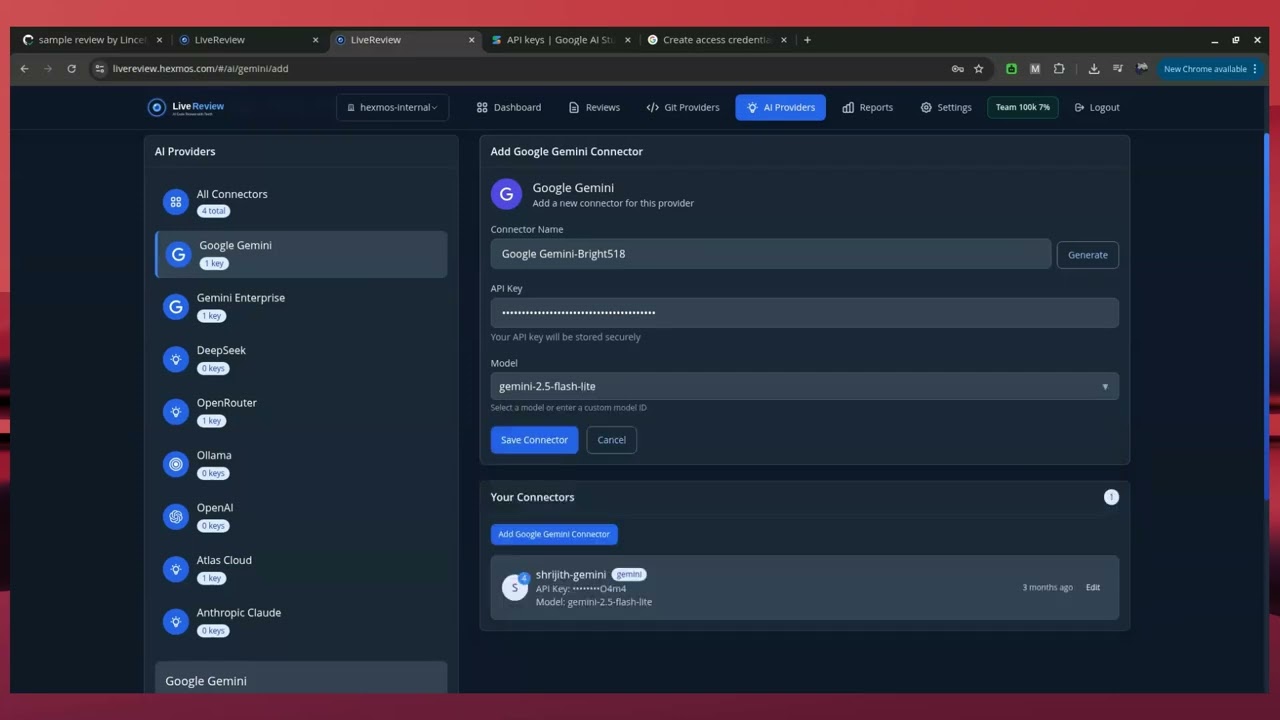The height and width of the screenshot is (720, 1280).
Task: Click the 'shrijith-gemini' connector name
Action: tap(571, 574)
